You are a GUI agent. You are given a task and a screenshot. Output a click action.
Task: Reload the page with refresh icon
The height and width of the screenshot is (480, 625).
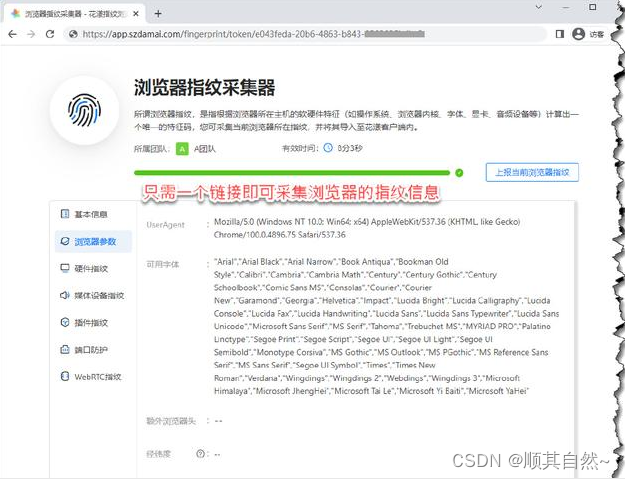[x=50, y=34]
